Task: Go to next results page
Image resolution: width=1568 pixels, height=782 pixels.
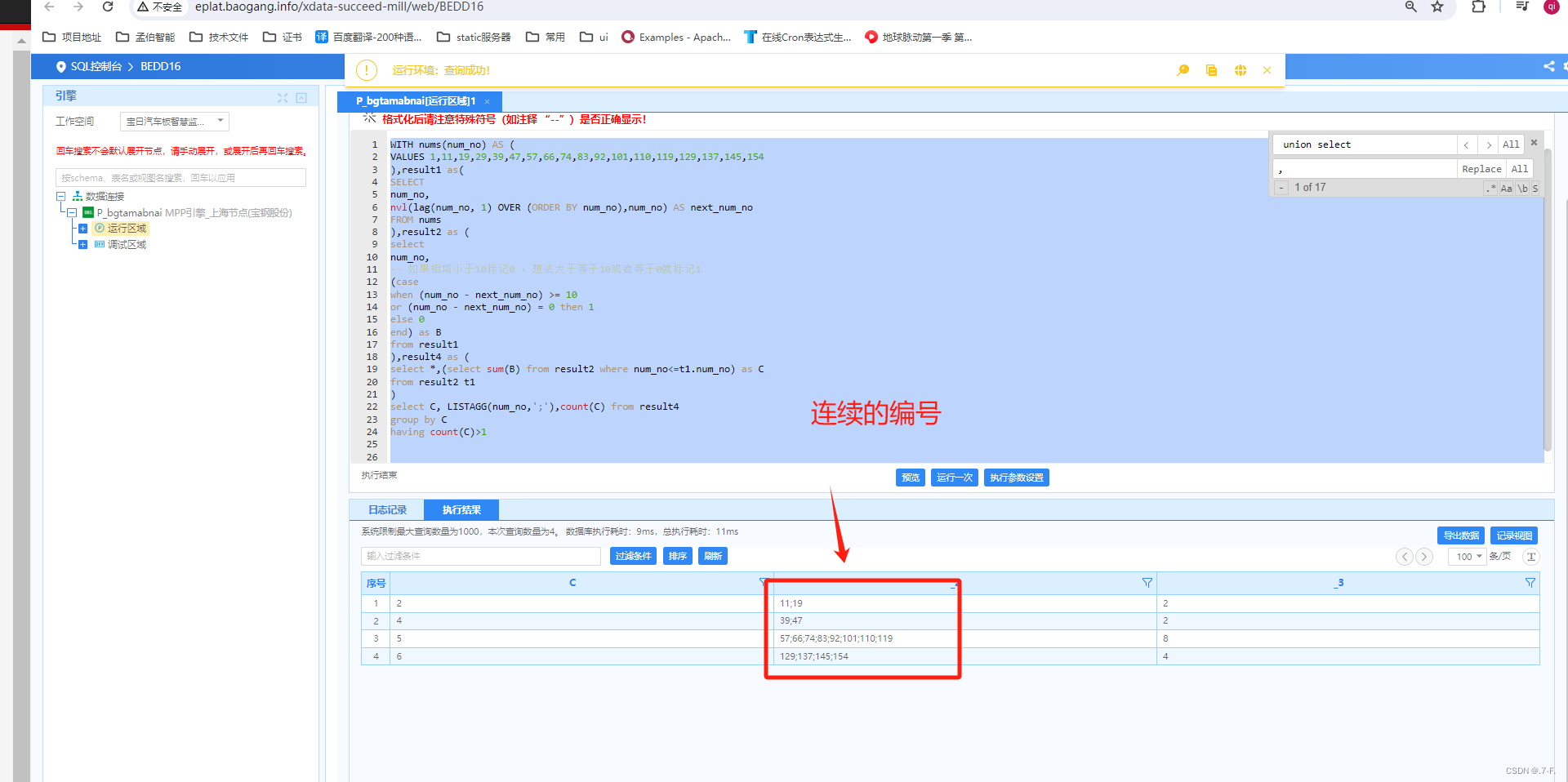Action: tap(1424, 557)
